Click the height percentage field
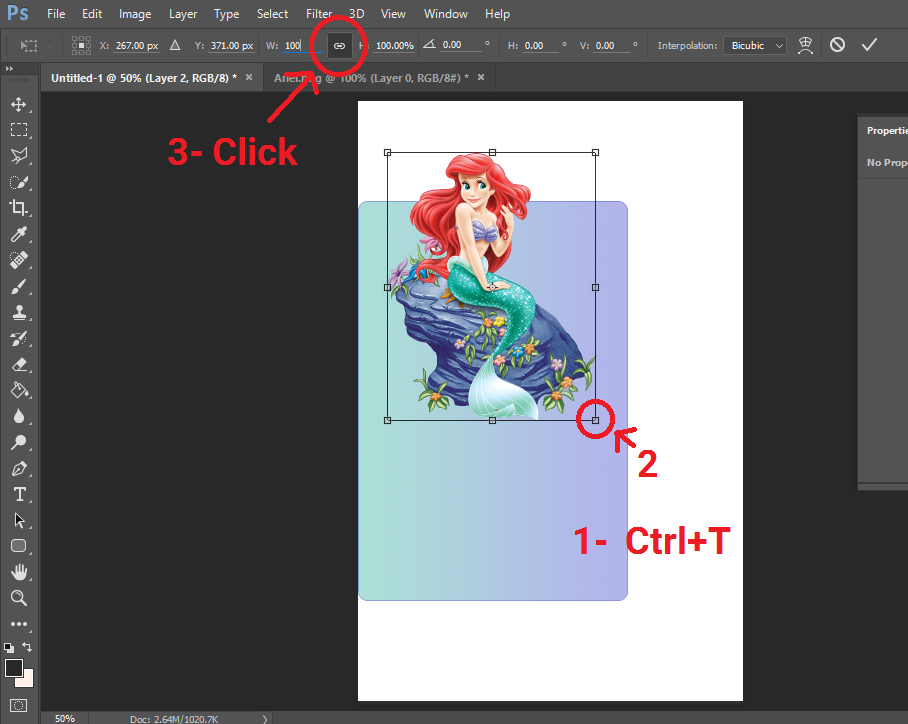The height and width of the screenshot is (724, 908). 394,45
